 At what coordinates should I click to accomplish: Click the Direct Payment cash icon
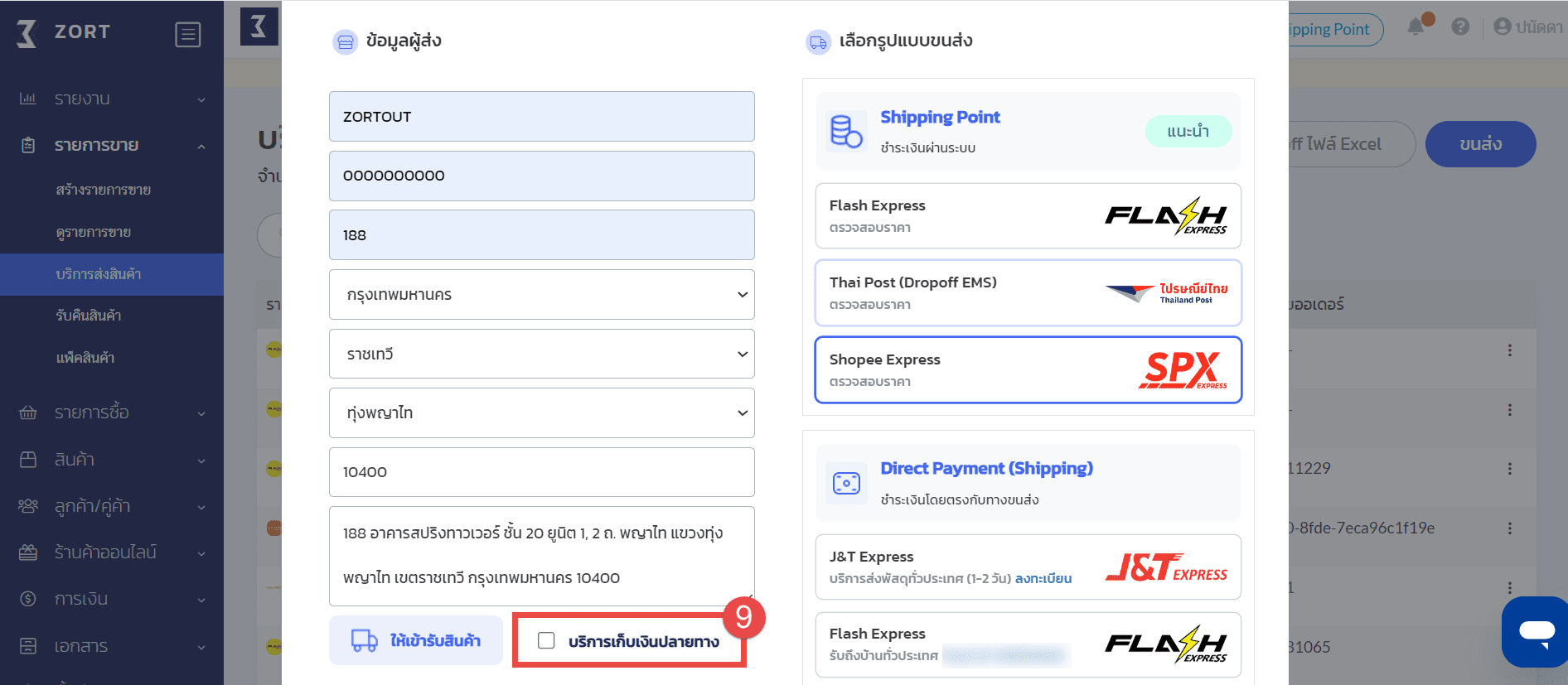click(x=846, y=483)
